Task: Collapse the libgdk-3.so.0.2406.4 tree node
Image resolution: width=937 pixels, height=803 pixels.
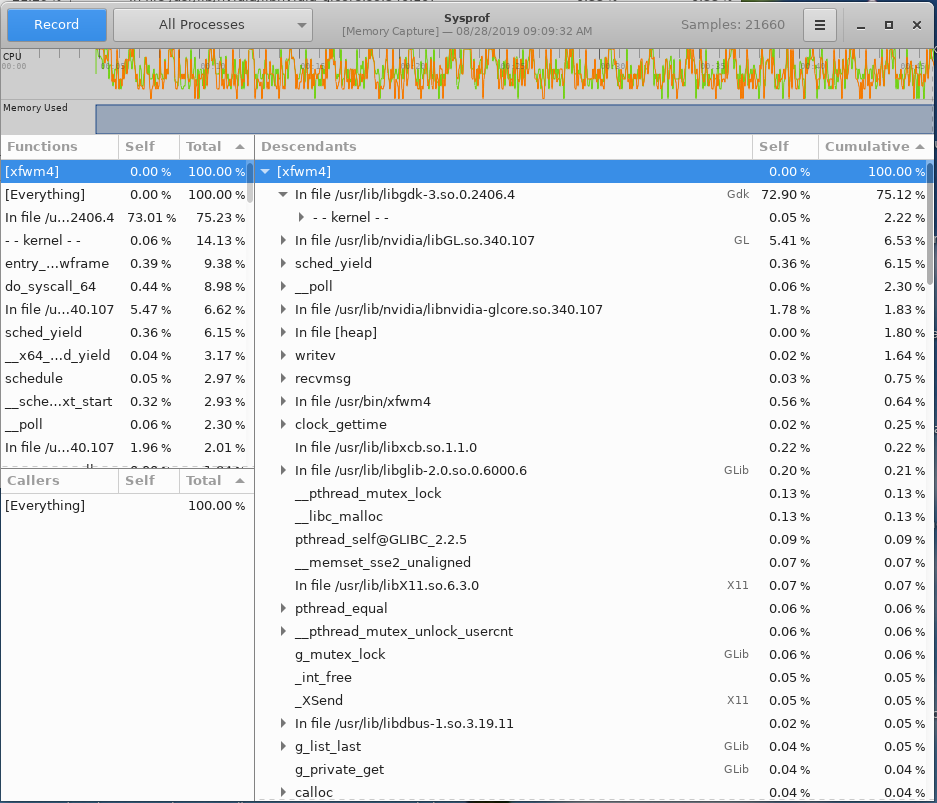Action: 284,195
